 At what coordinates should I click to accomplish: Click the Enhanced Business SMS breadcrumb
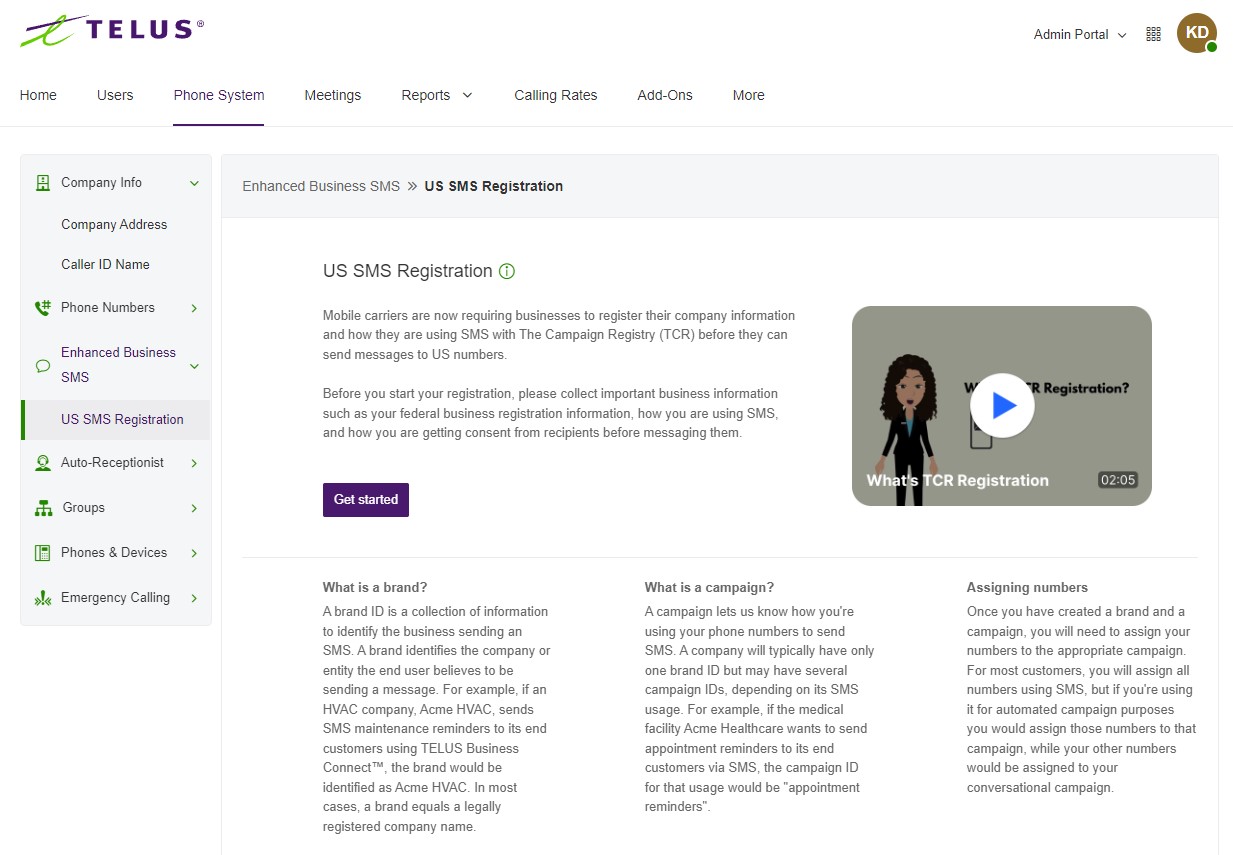(321, 186)
